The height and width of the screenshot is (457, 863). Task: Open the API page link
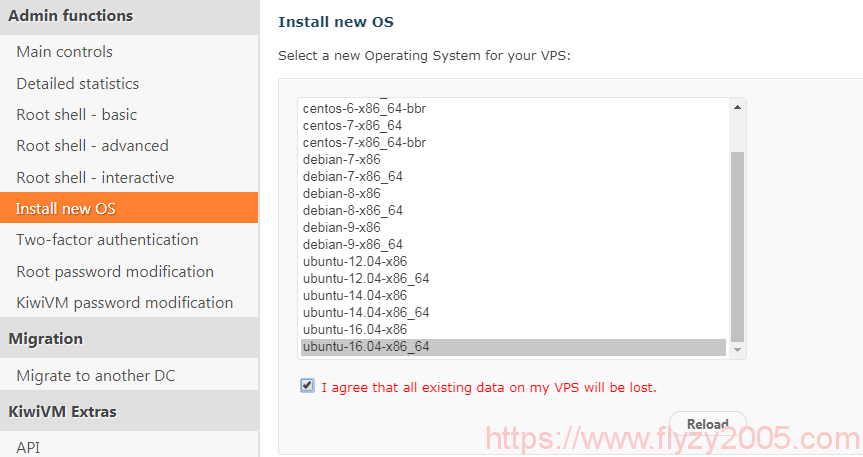(x=28, y=447)
